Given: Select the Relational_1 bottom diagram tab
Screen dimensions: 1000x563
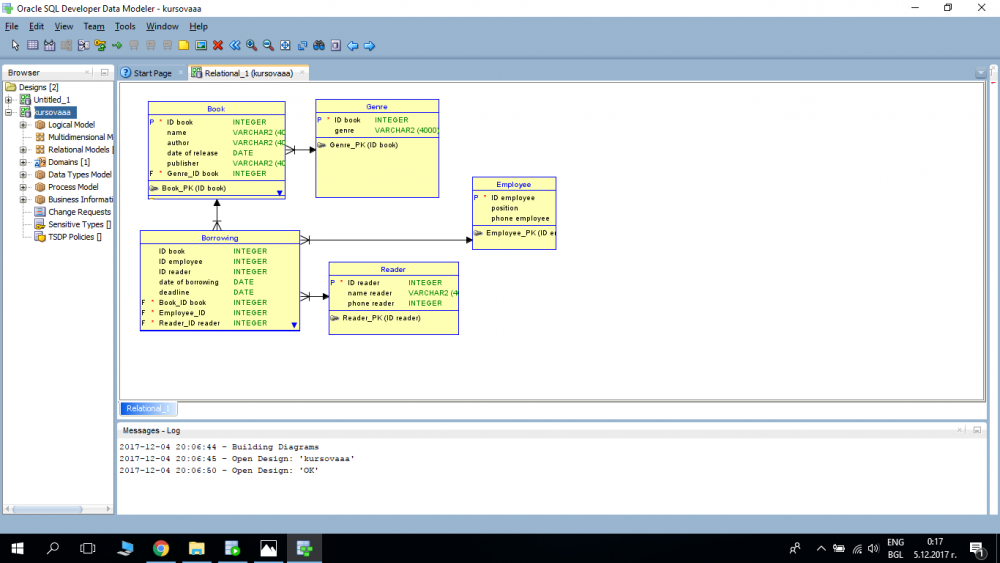Looking at the screenshot, I should click(x=148, y=408).
